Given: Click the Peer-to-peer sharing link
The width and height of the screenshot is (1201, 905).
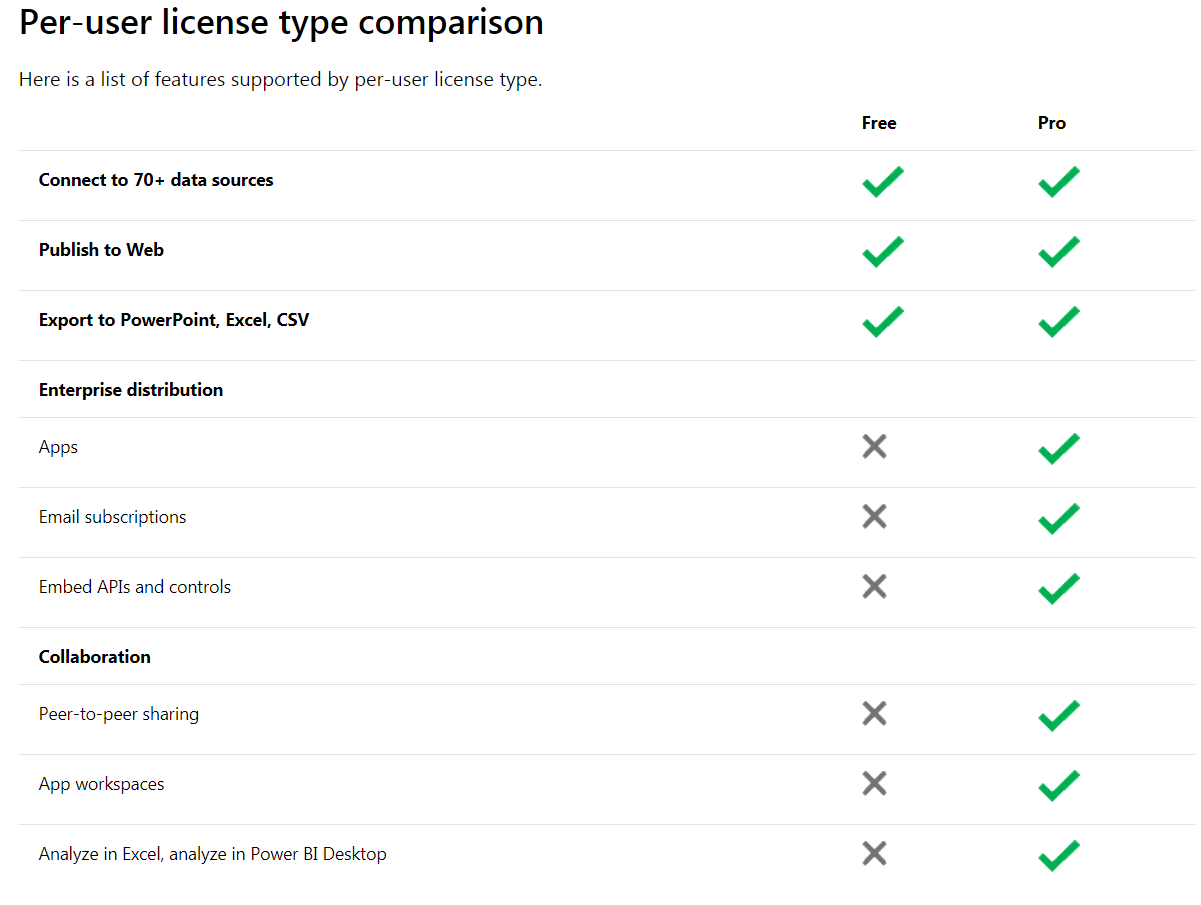Looking at the screenshot, I should 118,713.
